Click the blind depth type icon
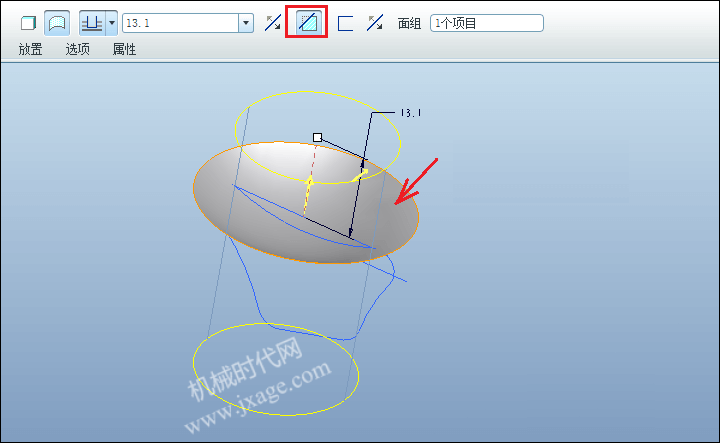 click(x=92, y=23)
